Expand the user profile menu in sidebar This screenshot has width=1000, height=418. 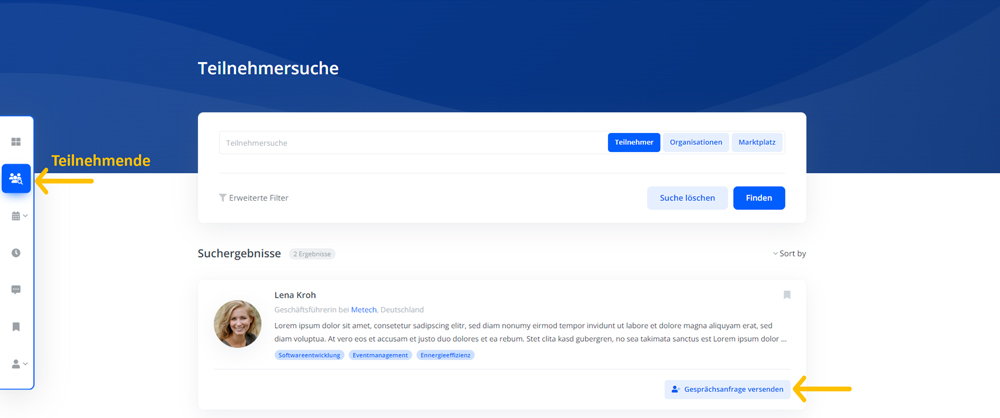[18, 364]
